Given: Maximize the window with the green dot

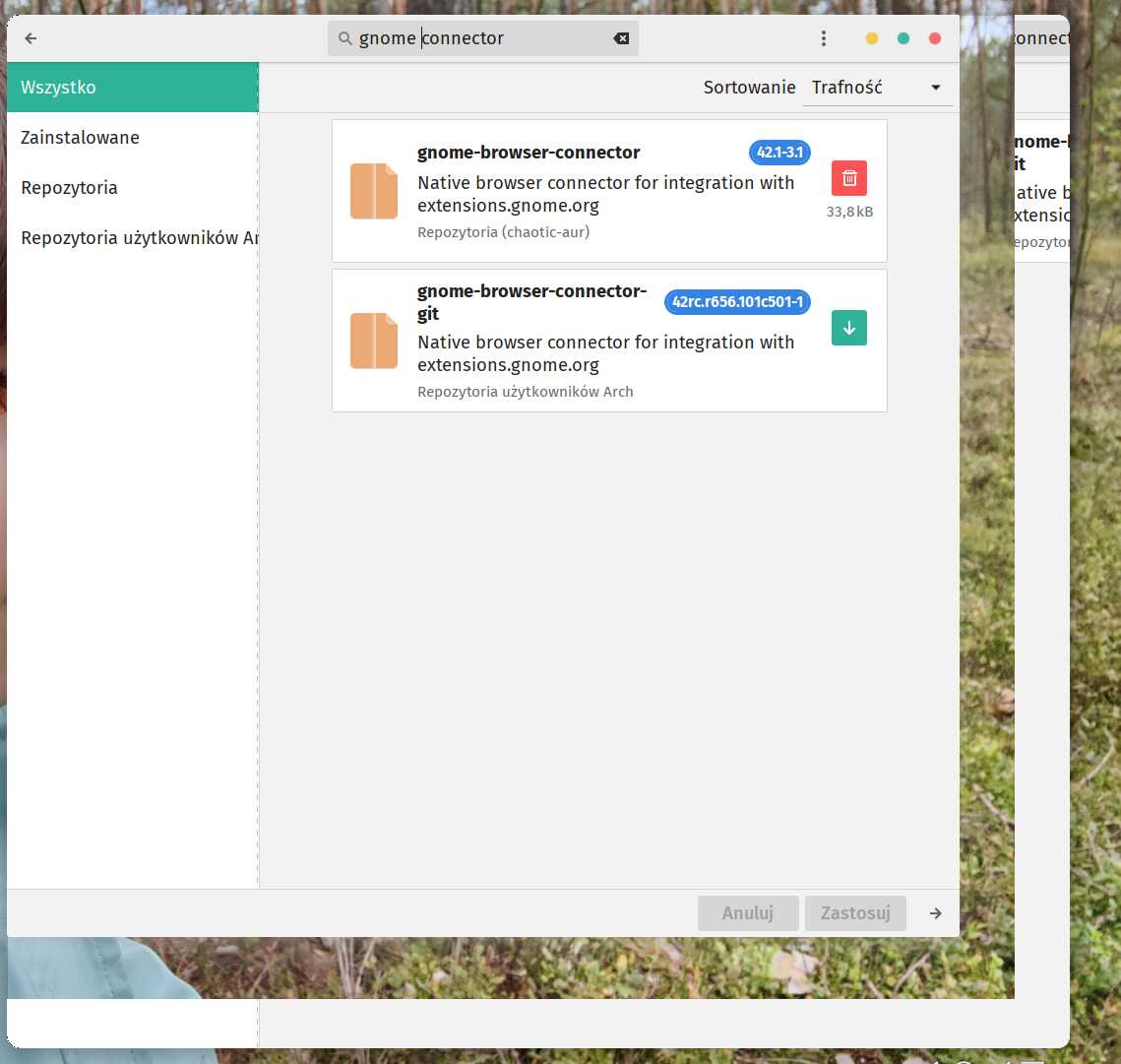Looking at the screenshot, I should 903,38.
